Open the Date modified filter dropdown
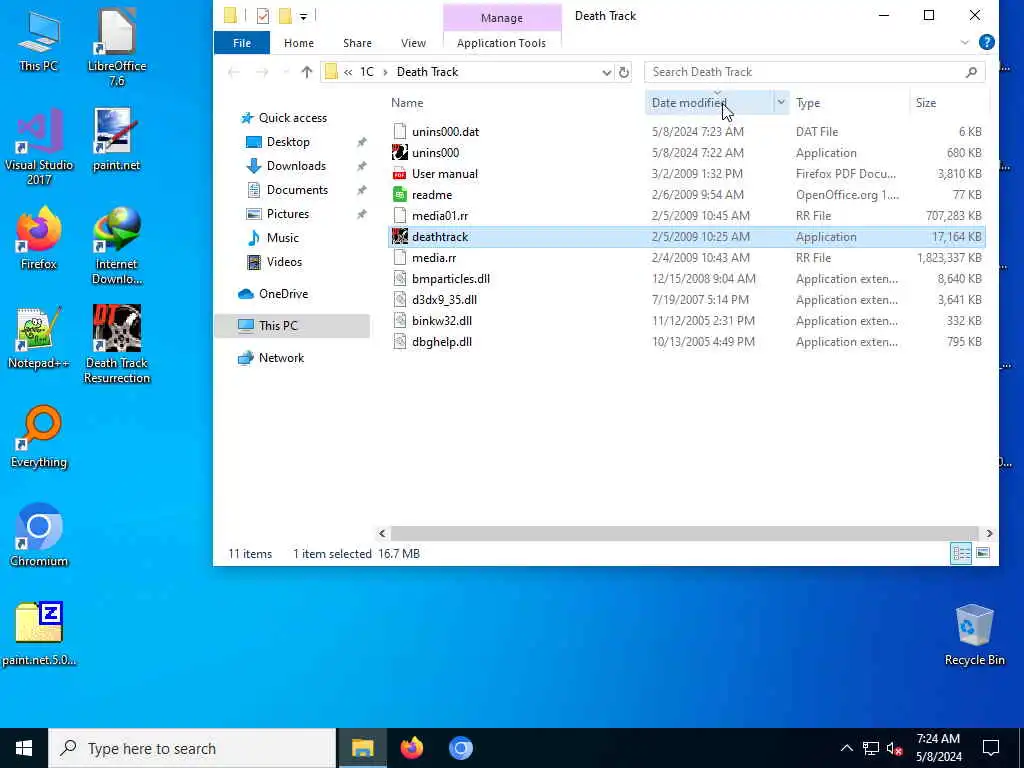This screenshot has width=1024, height=768. point(780,103)
